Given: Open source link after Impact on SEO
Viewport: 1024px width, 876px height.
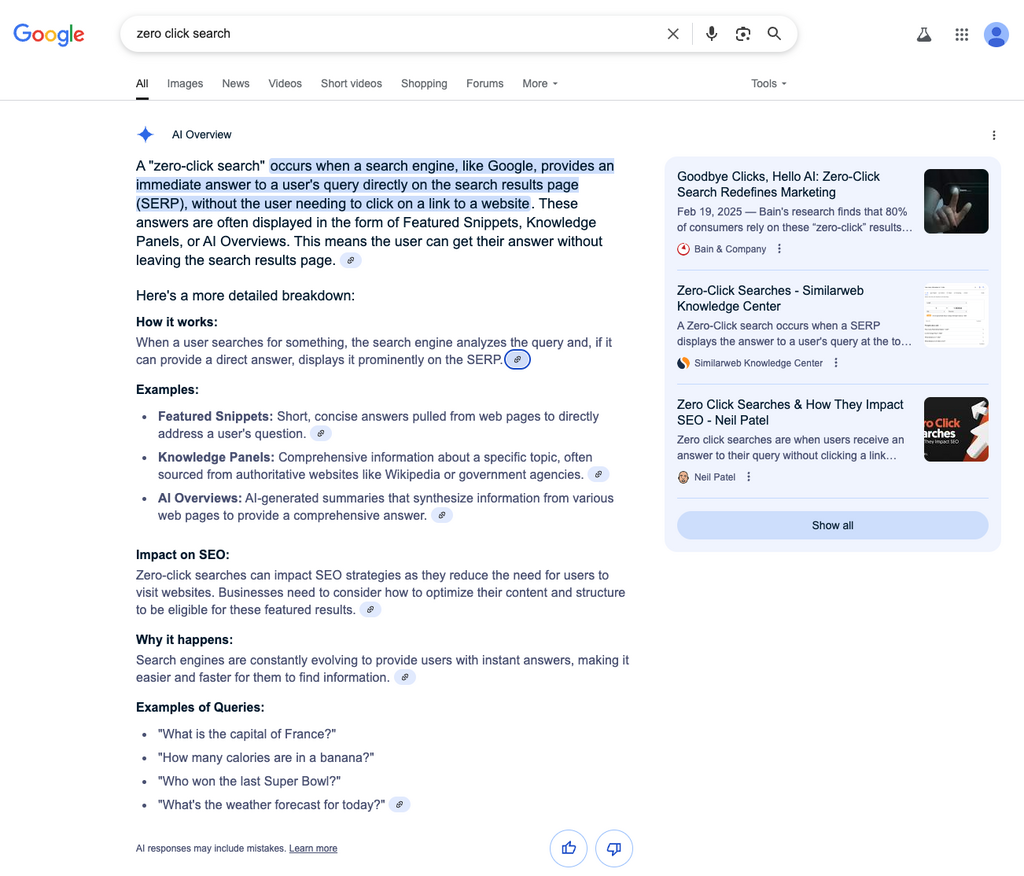Looking at the screenshot, I should 370,609.
